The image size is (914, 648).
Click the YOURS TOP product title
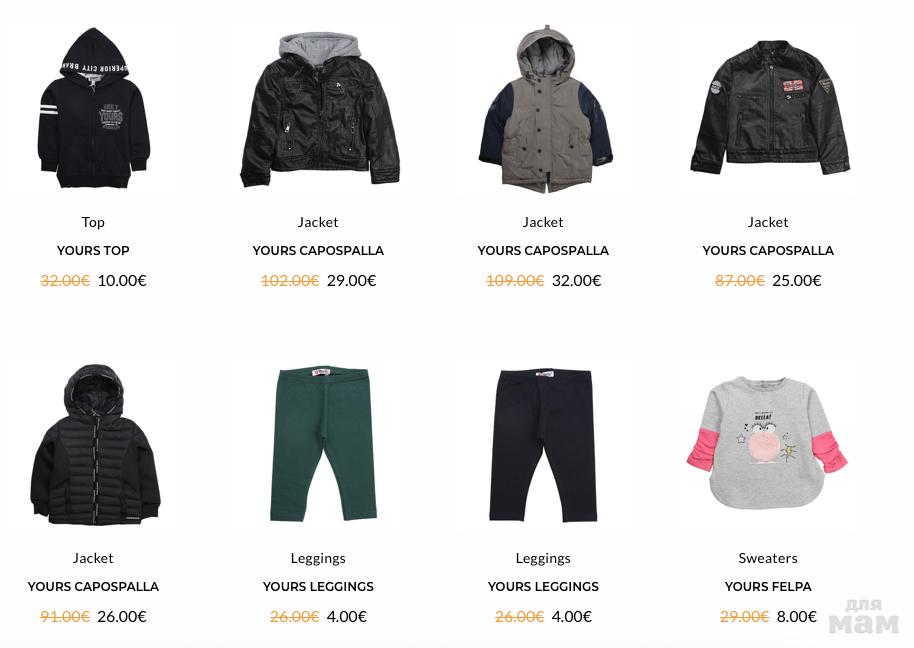click(x=93, y=251)
